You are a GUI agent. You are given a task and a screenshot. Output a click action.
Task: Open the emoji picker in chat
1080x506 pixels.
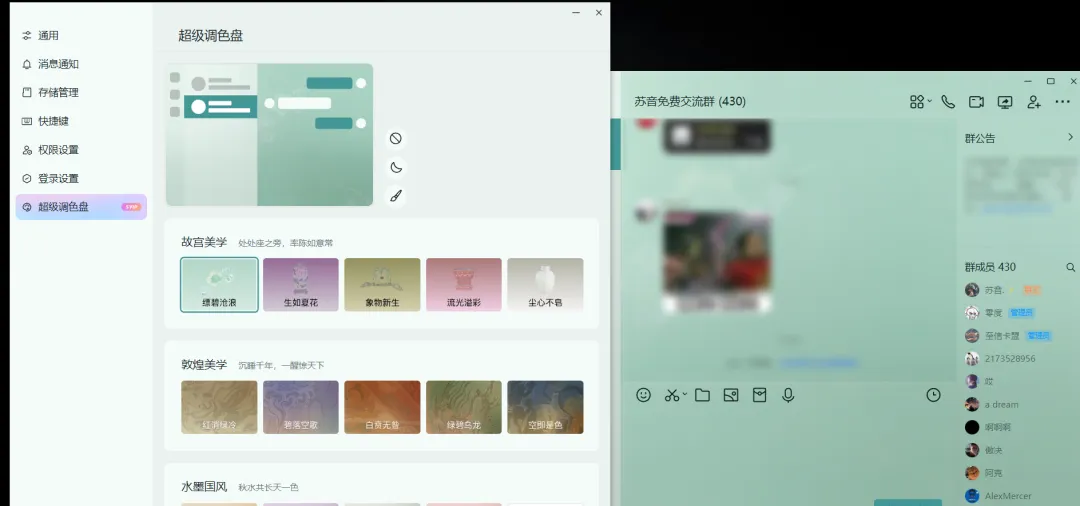click(644, 395)
